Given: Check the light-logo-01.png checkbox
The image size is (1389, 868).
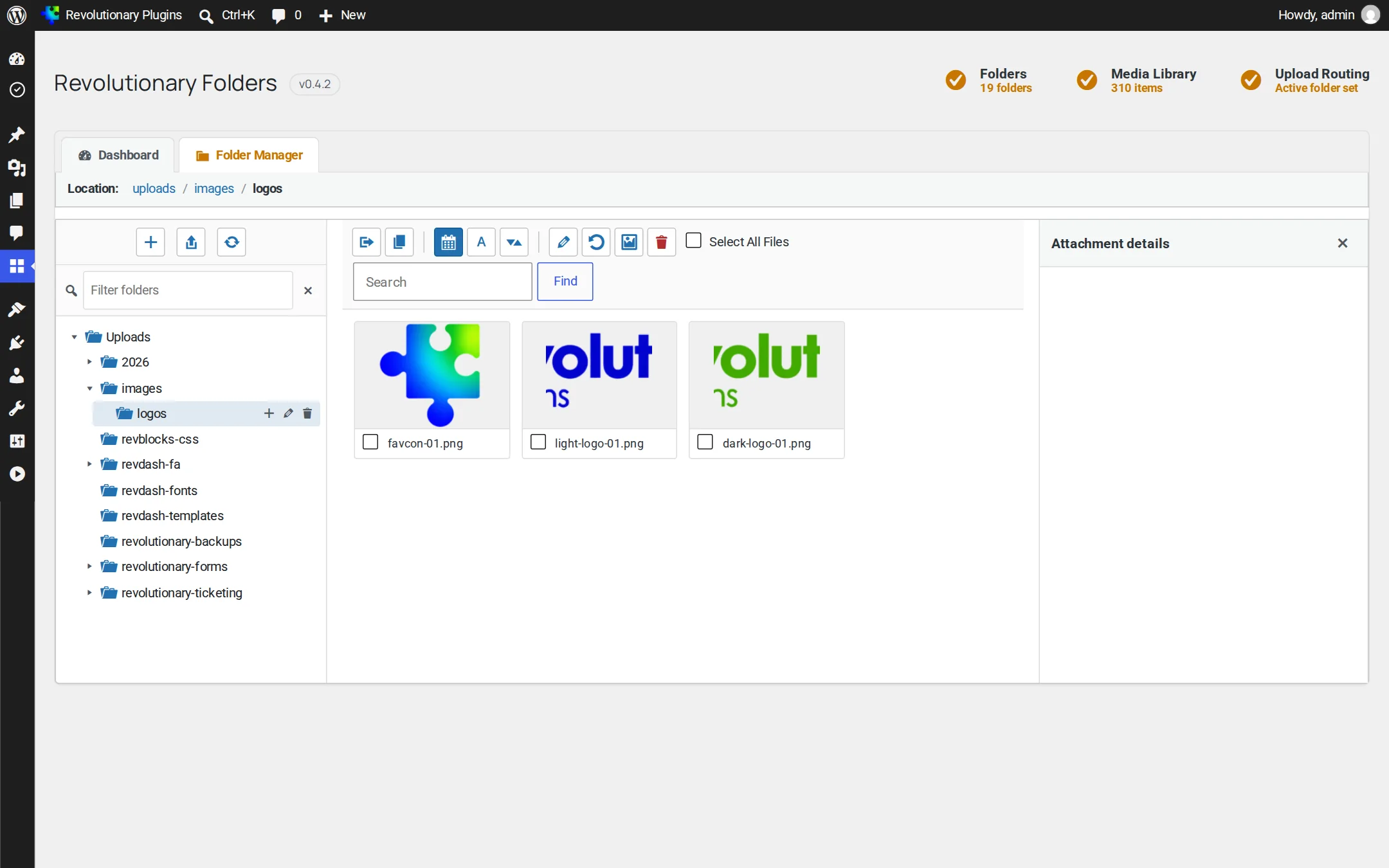Looking at the screenshot, I should point(538,442).
